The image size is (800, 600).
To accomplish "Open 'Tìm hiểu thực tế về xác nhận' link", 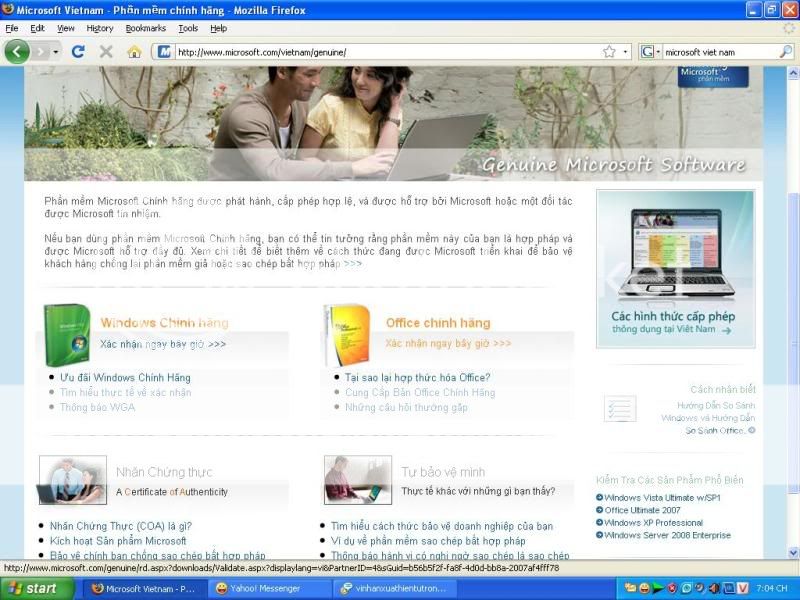I will pyautogui.click(x=126, y=392).
